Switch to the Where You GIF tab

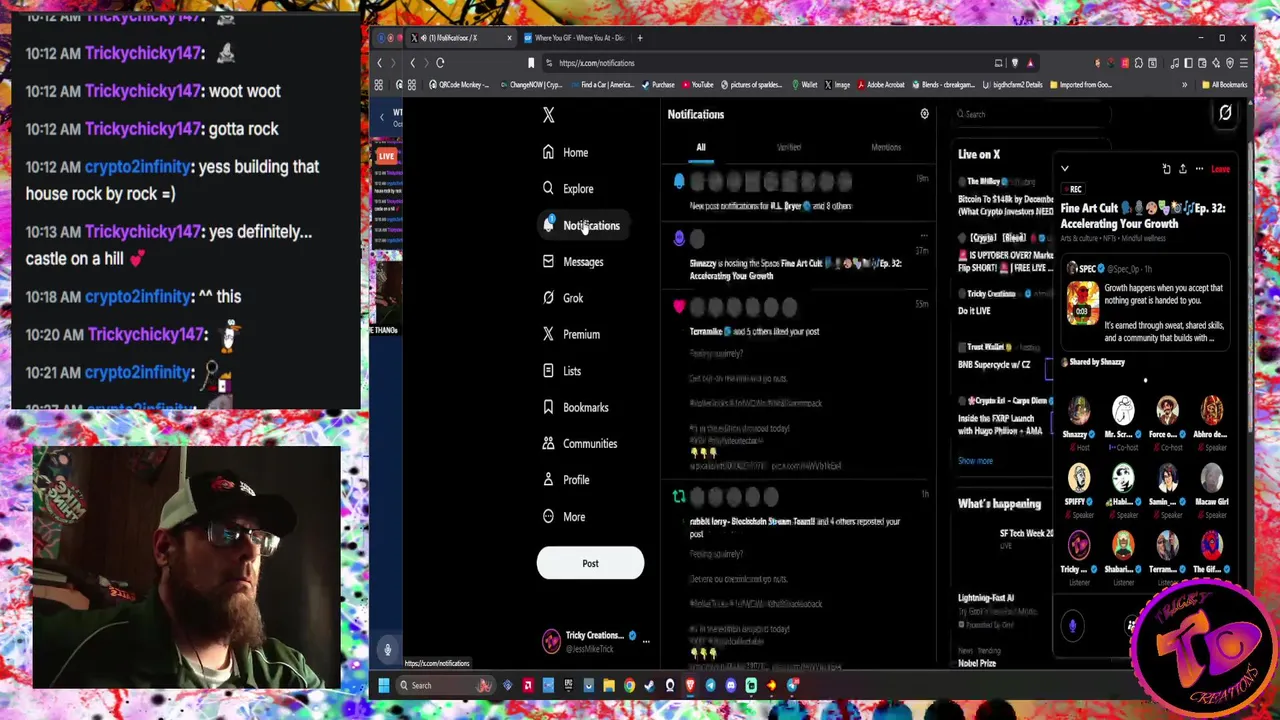(x=575, y=38)
